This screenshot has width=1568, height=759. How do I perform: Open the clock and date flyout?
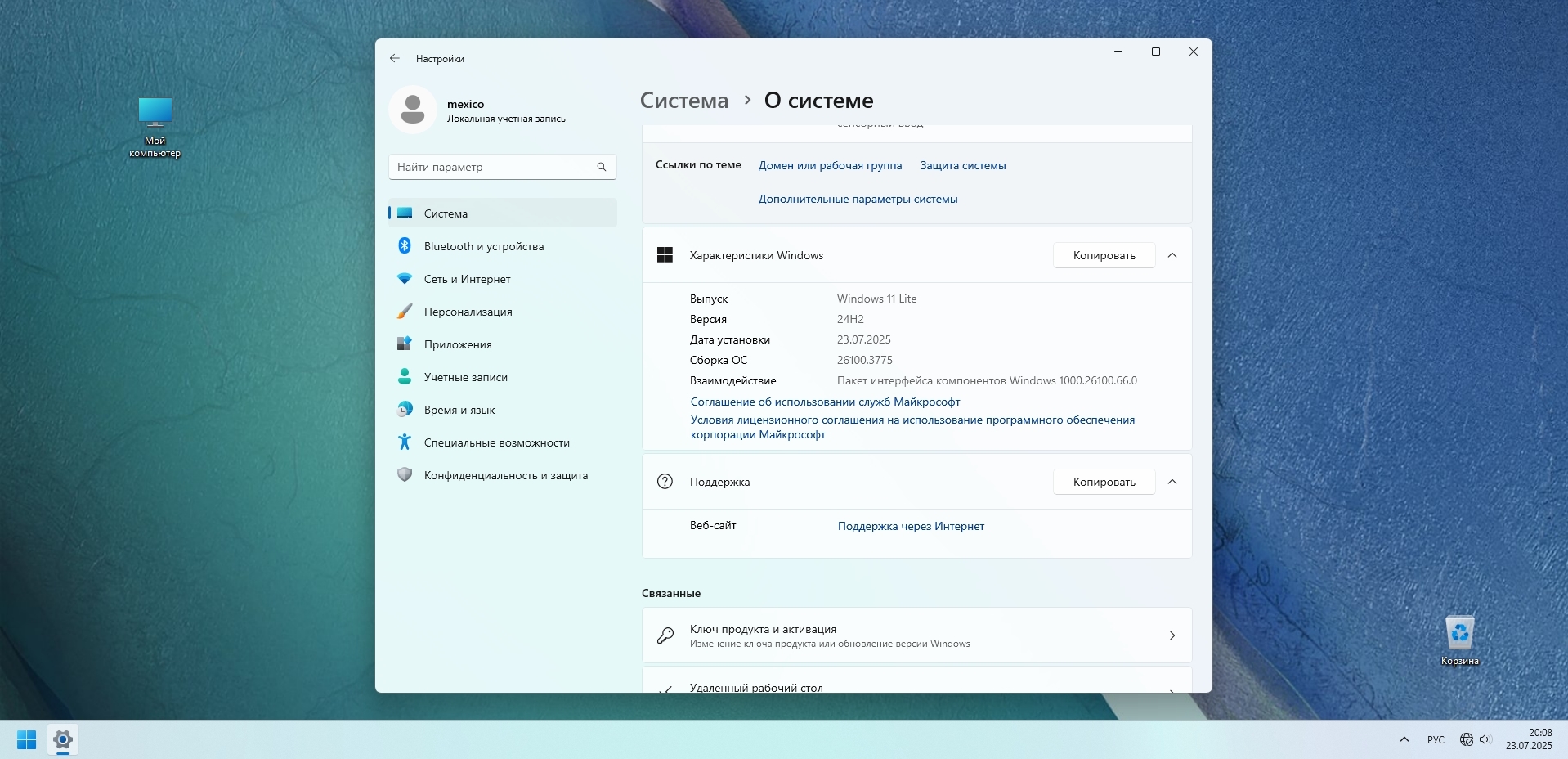(x=1529, y=739)
